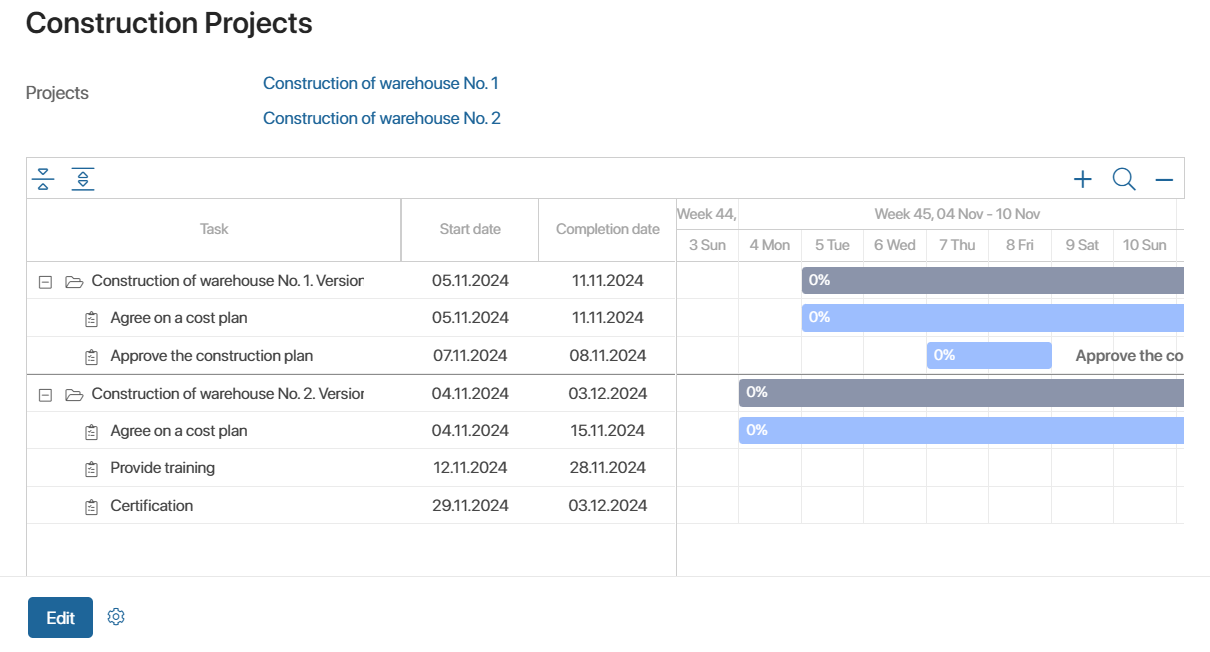
Task: Click completion date 08.11.2024 cell
Action: point(608,355)
